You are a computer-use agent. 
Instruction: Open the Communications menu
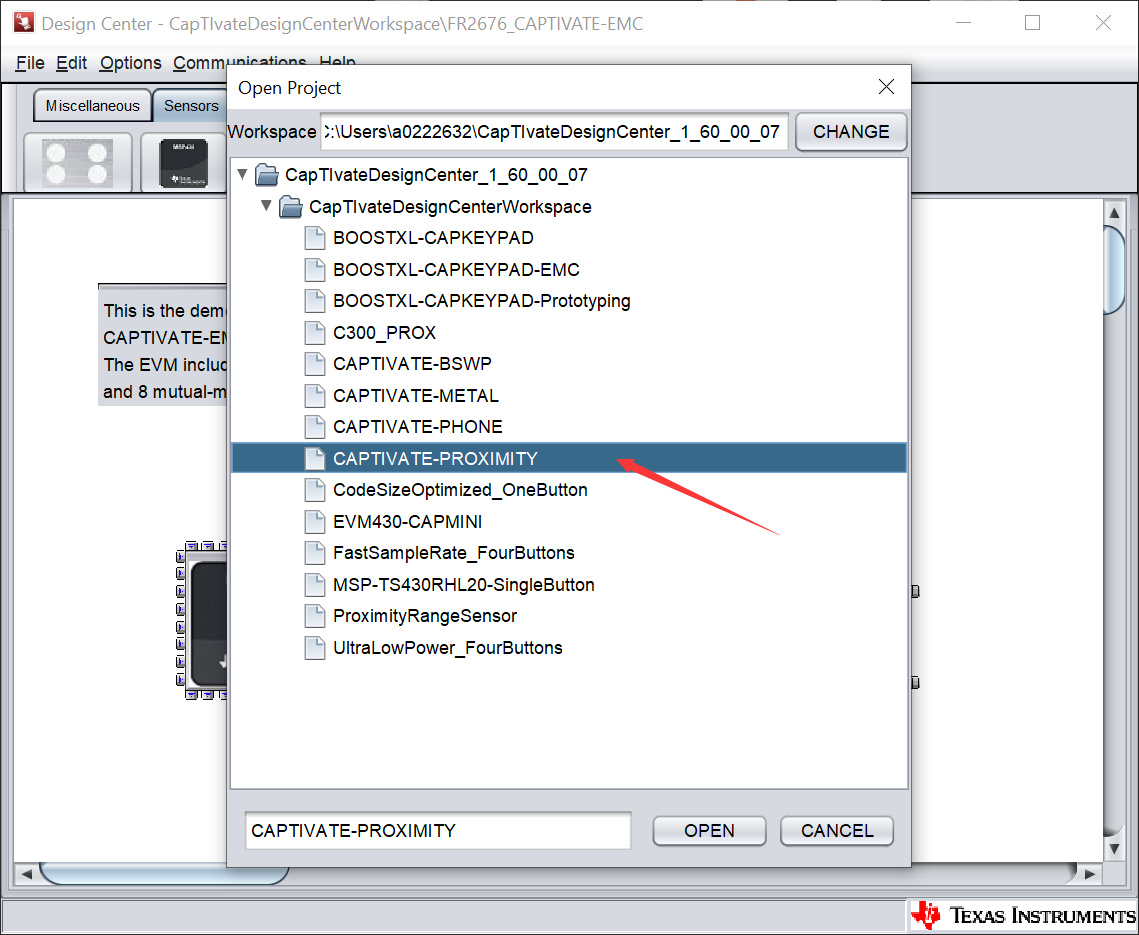pos(239,63)
